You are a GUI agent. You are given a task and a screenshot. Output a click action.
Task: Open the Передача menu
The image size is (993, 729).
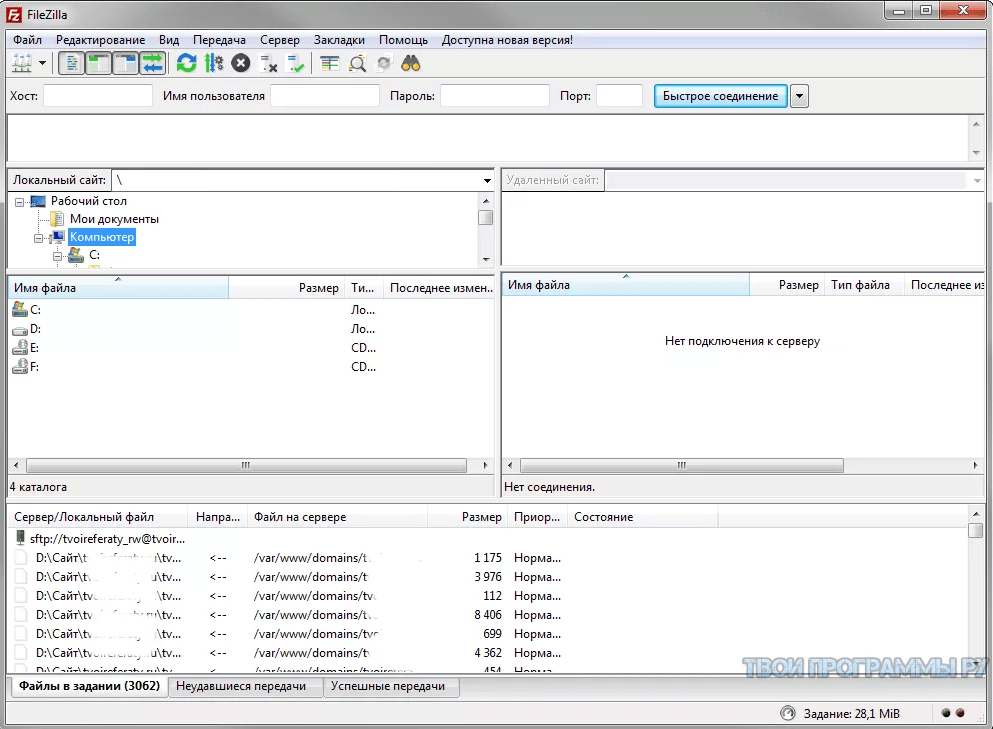[x=219, y=40]
